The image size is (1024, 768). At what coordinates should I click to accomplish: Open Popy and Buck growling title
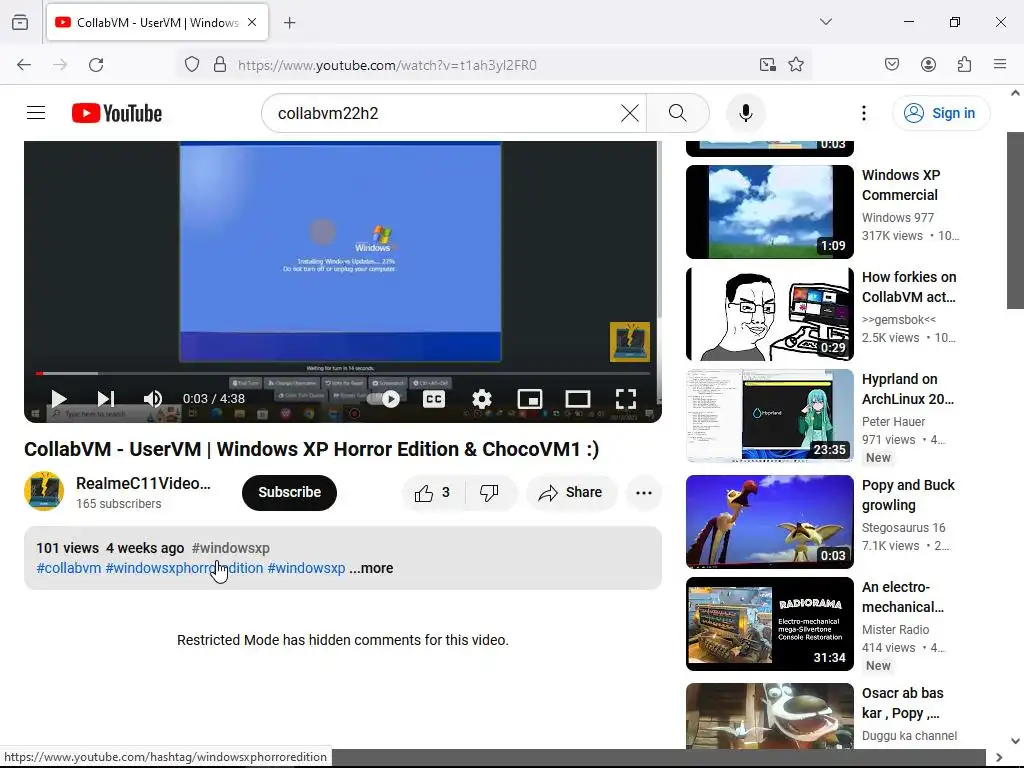click(x=908, y=495)
